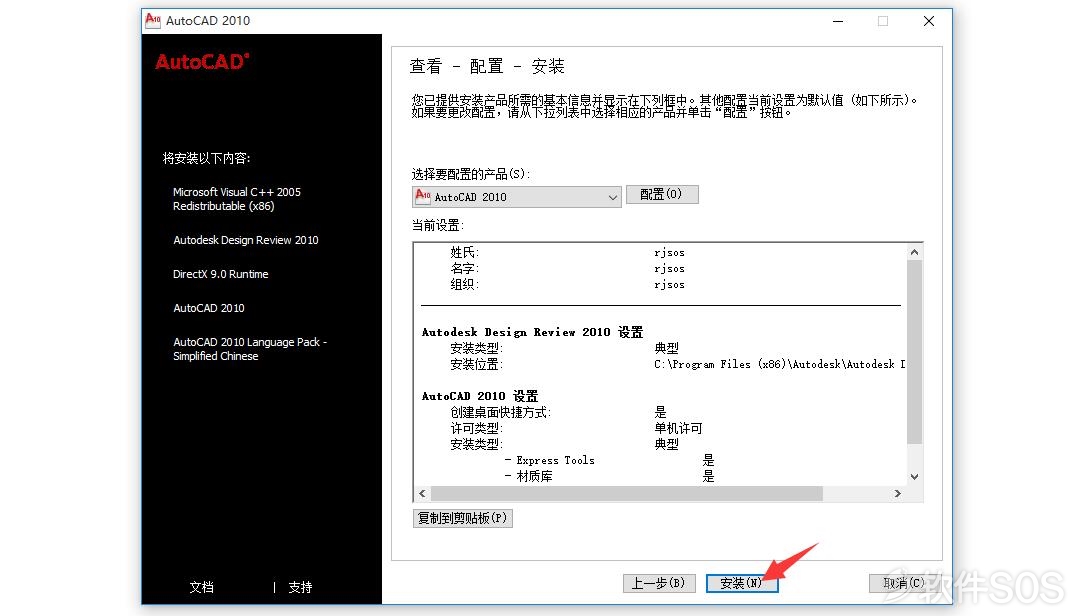This screenshot has width=1080, height=616.
Task: Click the vertical scrollbar thumb in settings
Action: 914,352
